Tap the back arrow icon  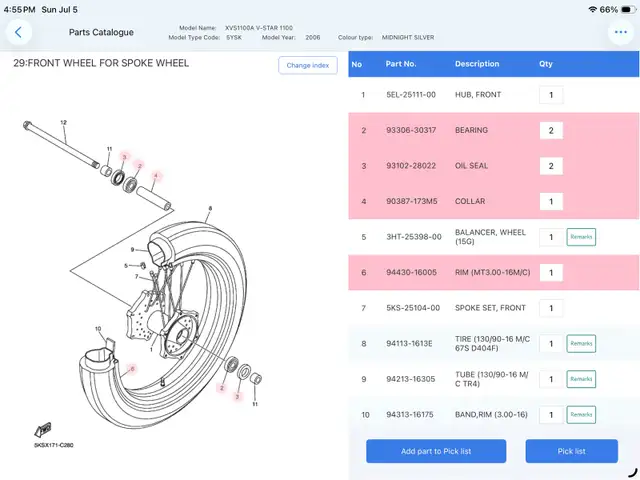(18, 32)
